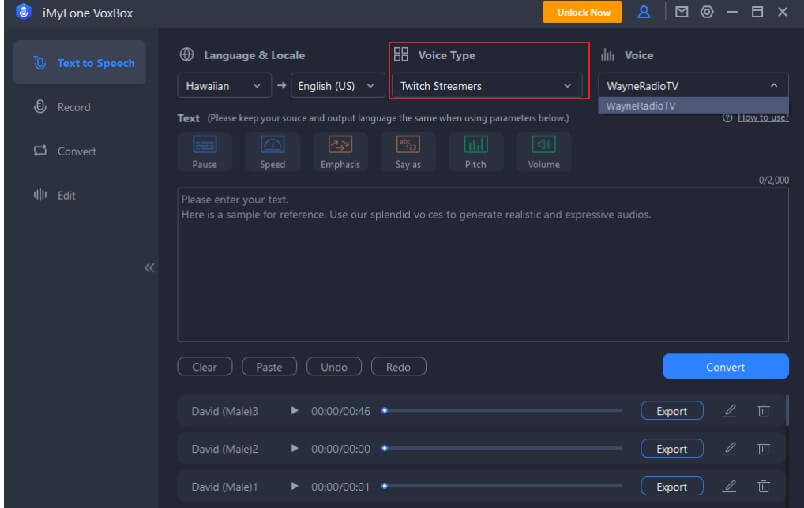Collapse the WayneRadioTV voice dropdown
The width and height of the screenshot is (804, 508).
(x=693, y=86)
